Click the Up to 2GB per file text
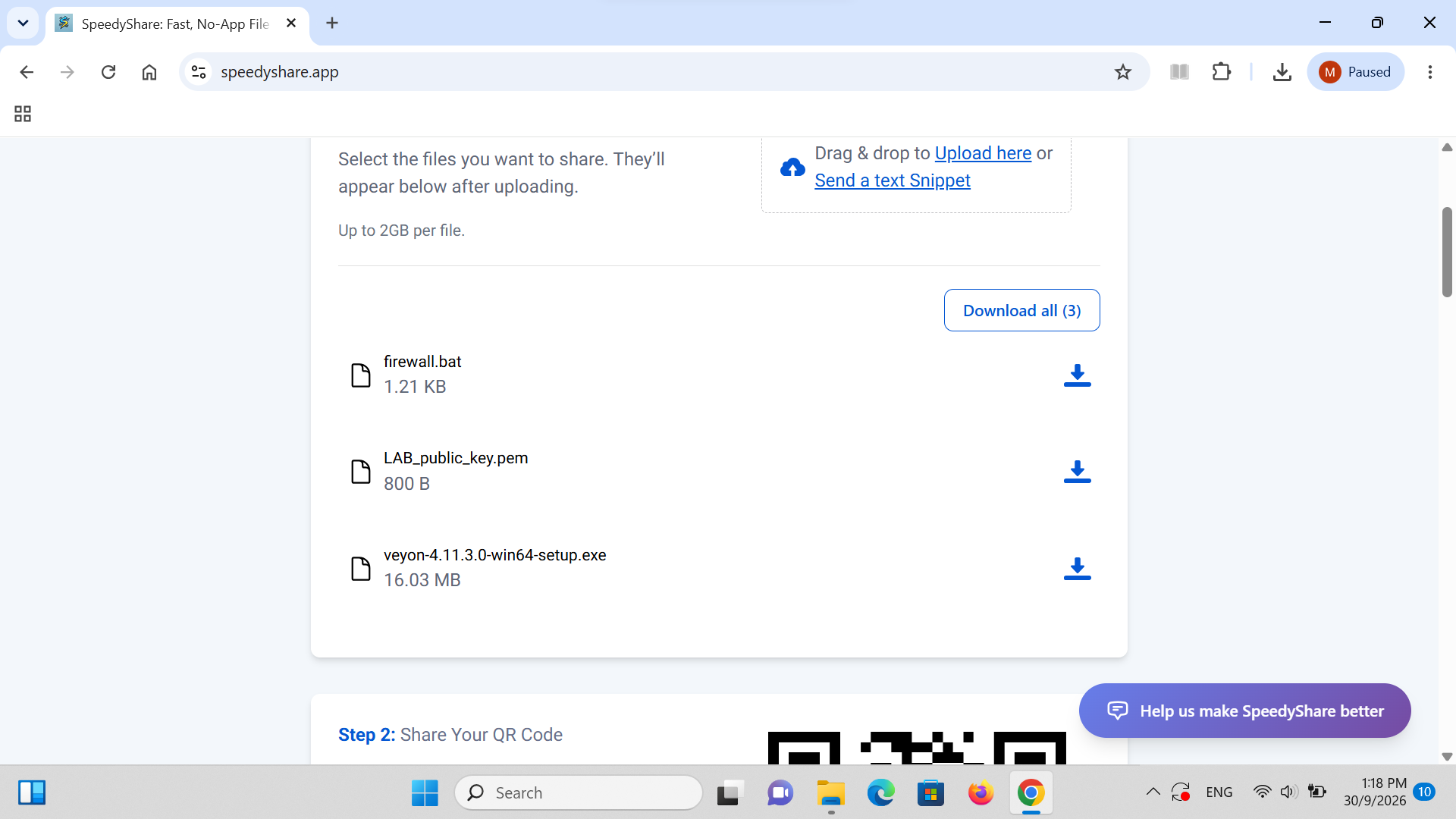Image resolution: width=1456 pixels, height=819 pixels. (401, 231)
